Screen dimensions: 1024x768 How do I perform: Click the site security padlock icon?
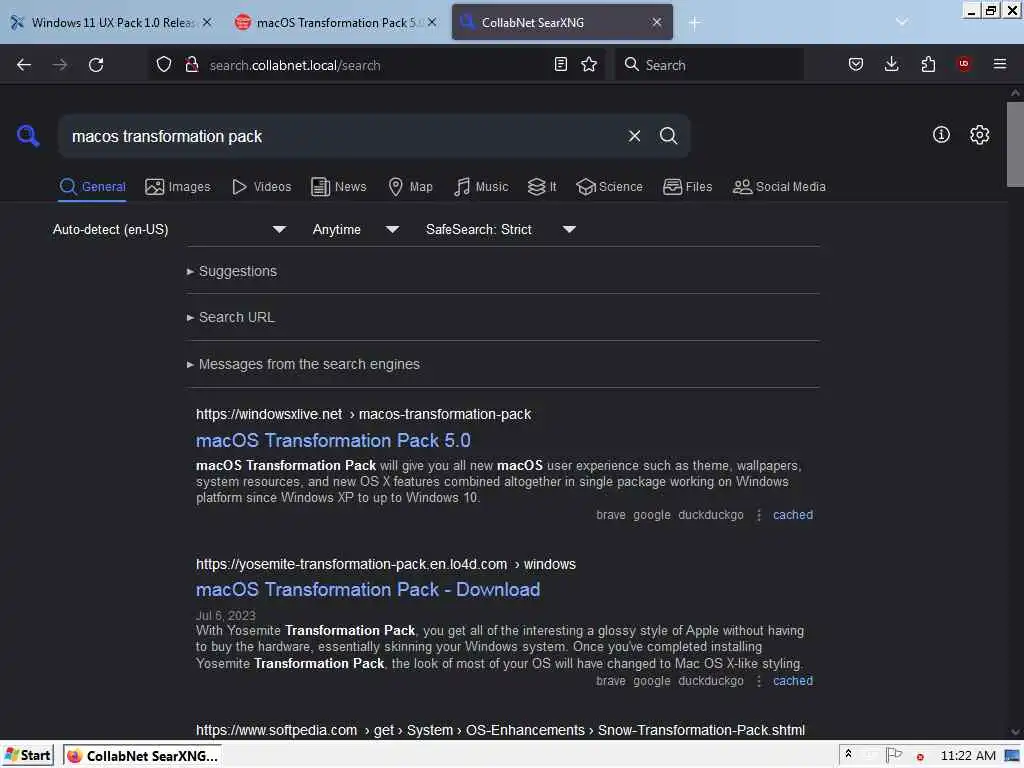[x=191, y=64]
